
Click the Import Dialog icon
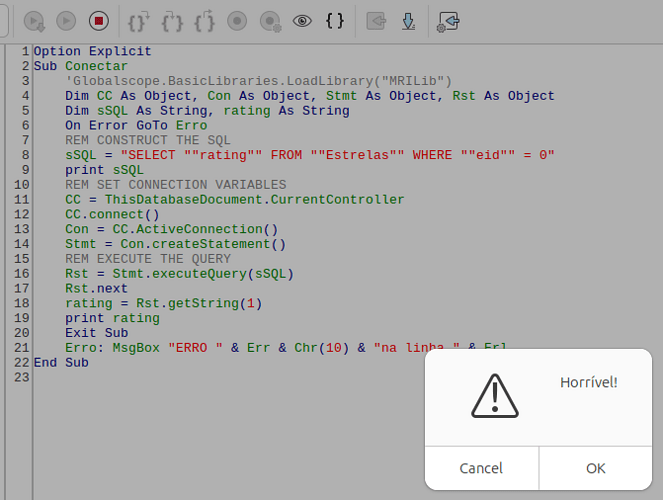pyautogui.click(x=448, y=20)
